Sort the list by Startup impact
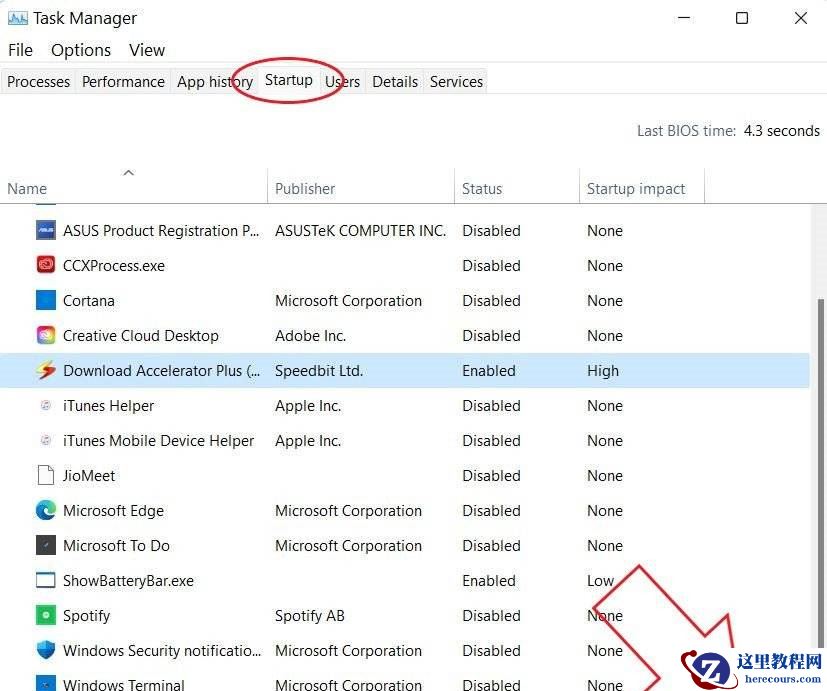The height and width of the screenshot is (691, 827). tap(635, 188)
